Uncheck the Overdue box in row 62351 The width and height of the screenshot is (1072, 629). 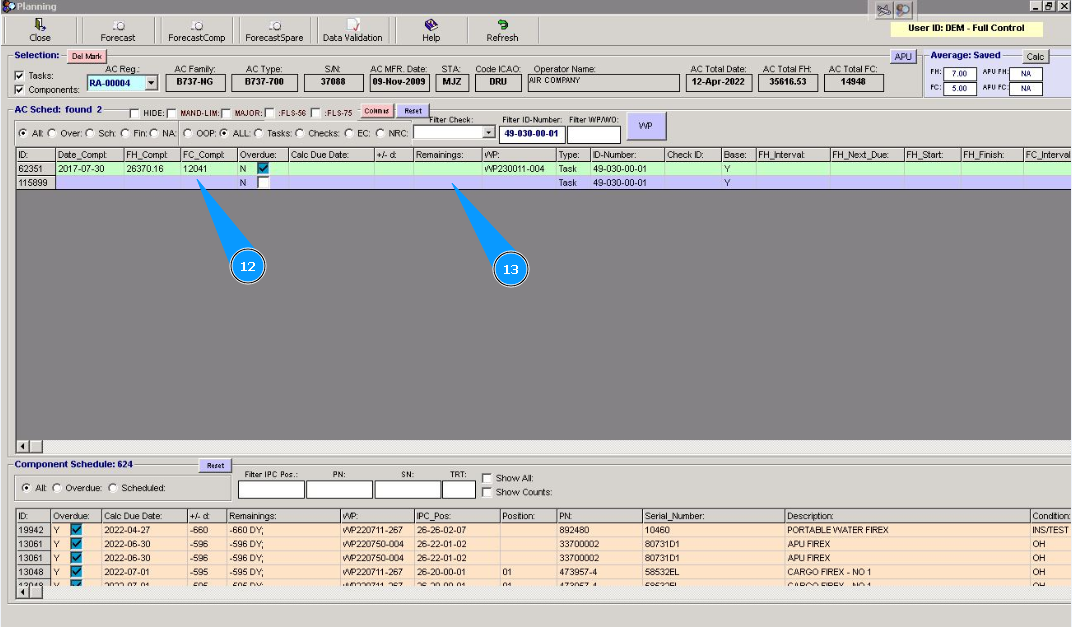pos(263,168)
